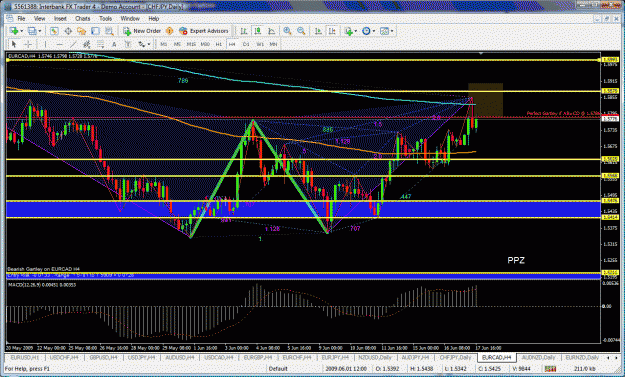The width and height of the screenshot is (625, 377).
Task: Click the New Order button
Action: [142, 31]
